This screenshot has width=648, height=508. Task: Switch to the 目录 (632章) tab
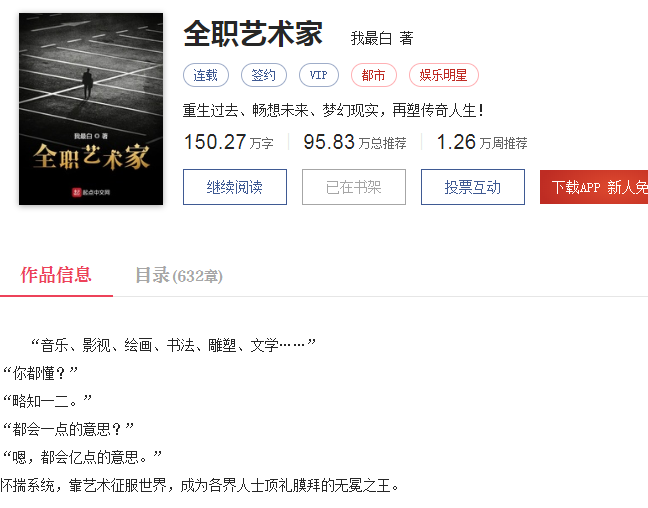pos(179,275)
